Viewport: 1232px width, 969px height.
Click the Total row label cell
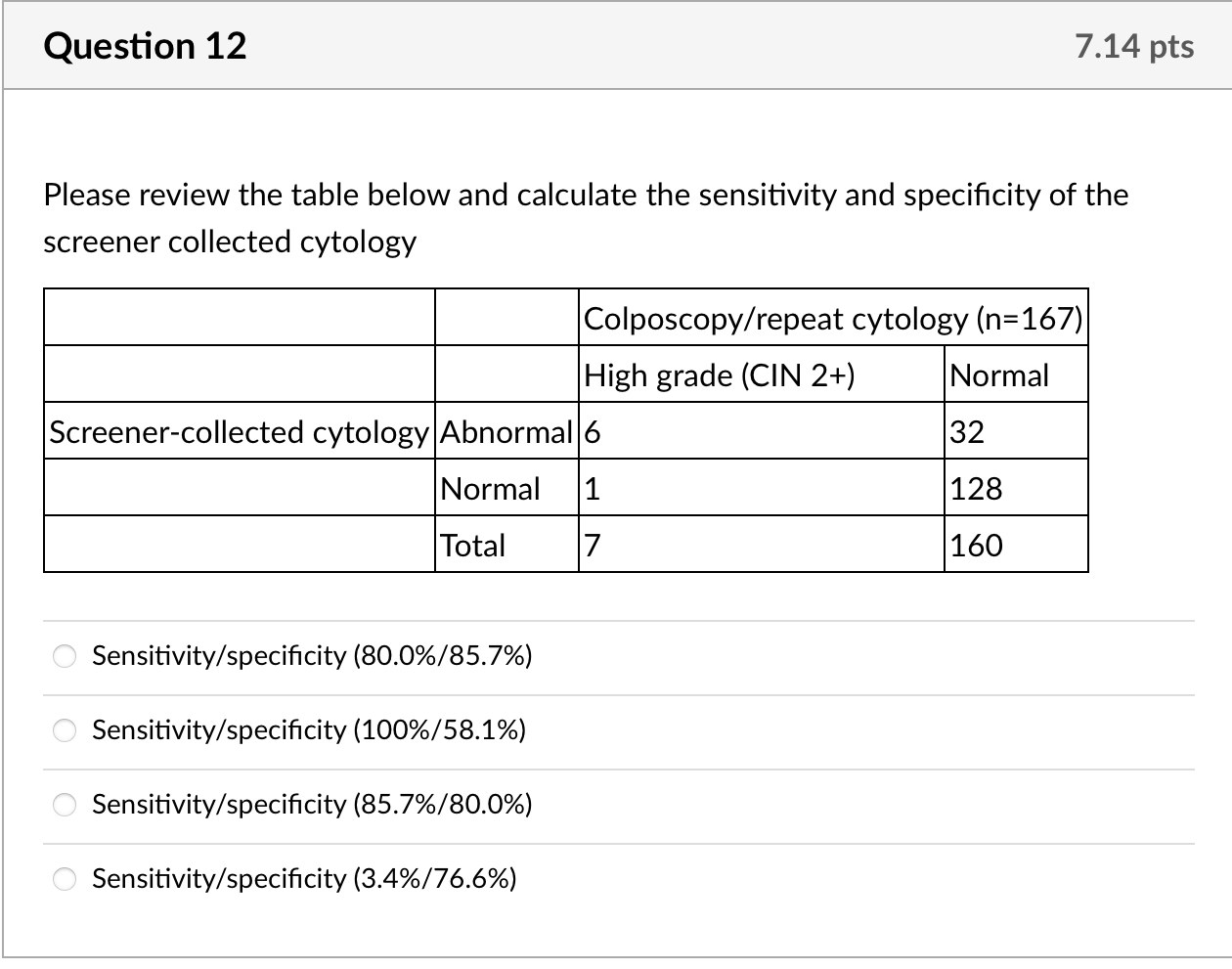(473, 545)
